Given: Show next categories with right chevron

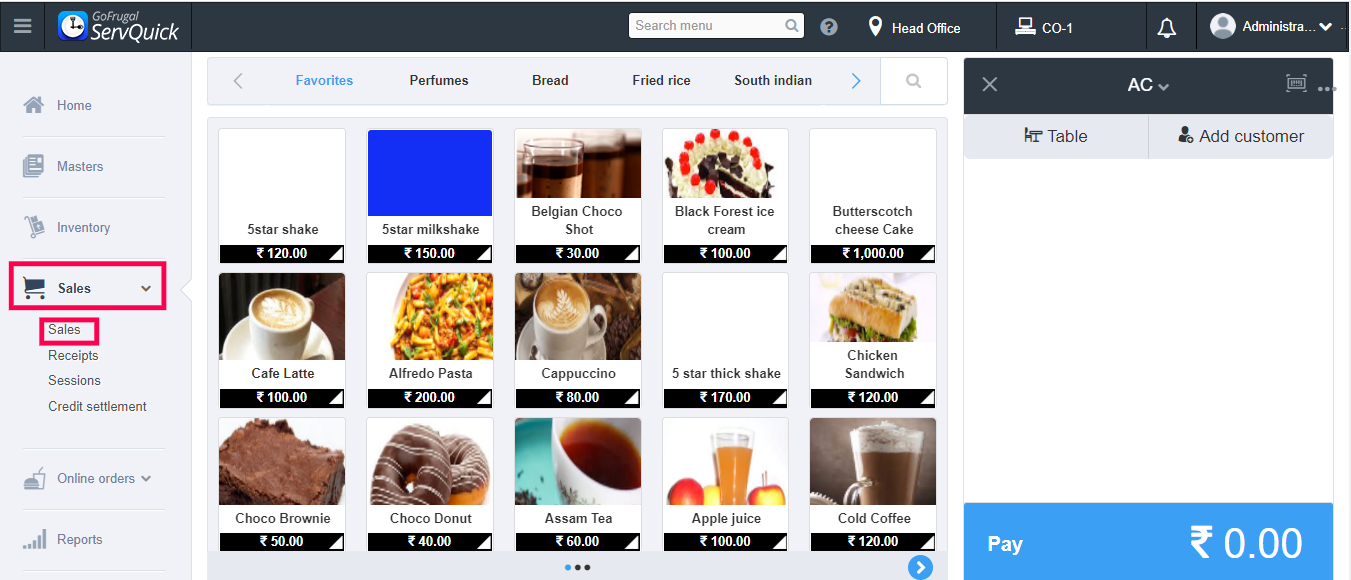Looking at the screenshot, I should point(856,81).
